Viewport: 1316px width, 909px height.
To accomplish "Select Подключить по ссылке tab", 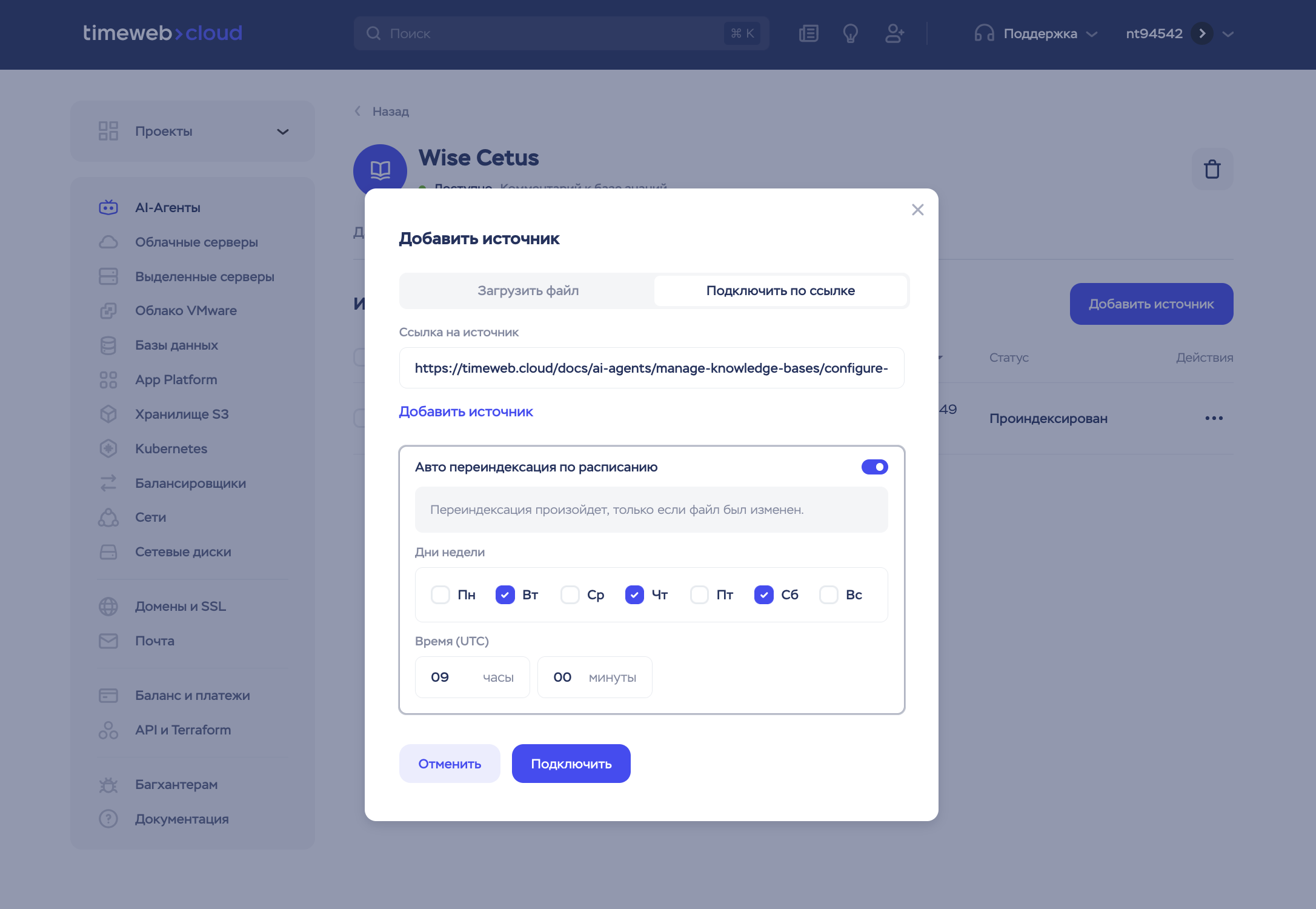I will [780, 290].
